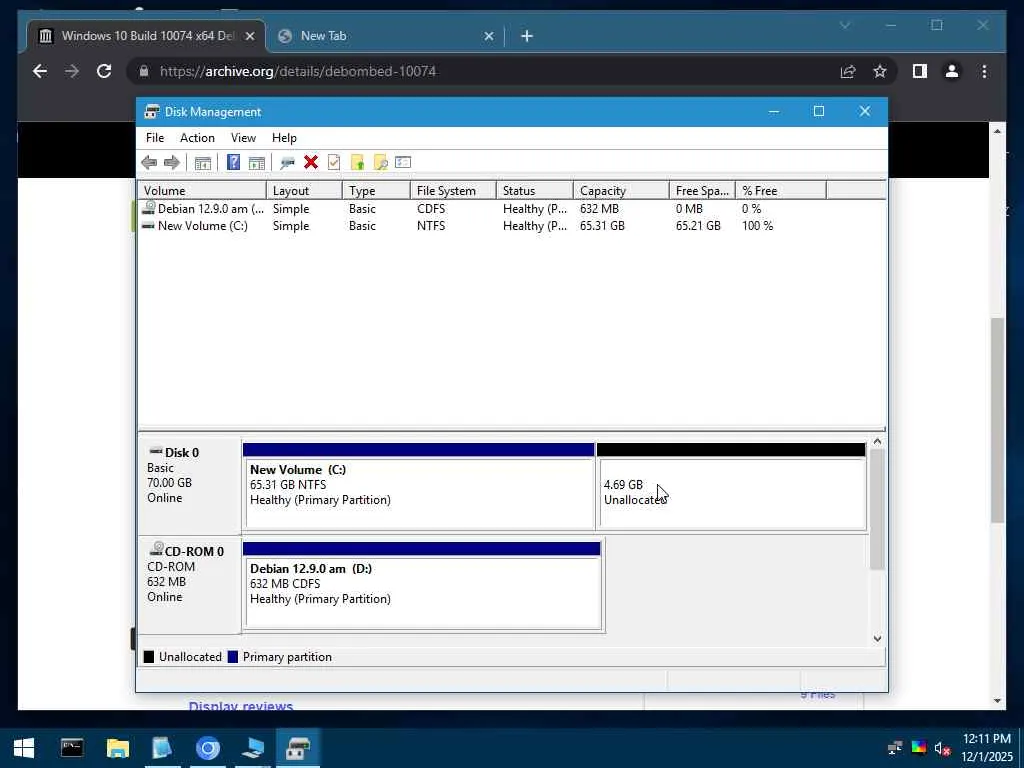Click the black Unallocated legend swatch
Image resolution: width=1024 pixels, height=768 pixels.
149,657
